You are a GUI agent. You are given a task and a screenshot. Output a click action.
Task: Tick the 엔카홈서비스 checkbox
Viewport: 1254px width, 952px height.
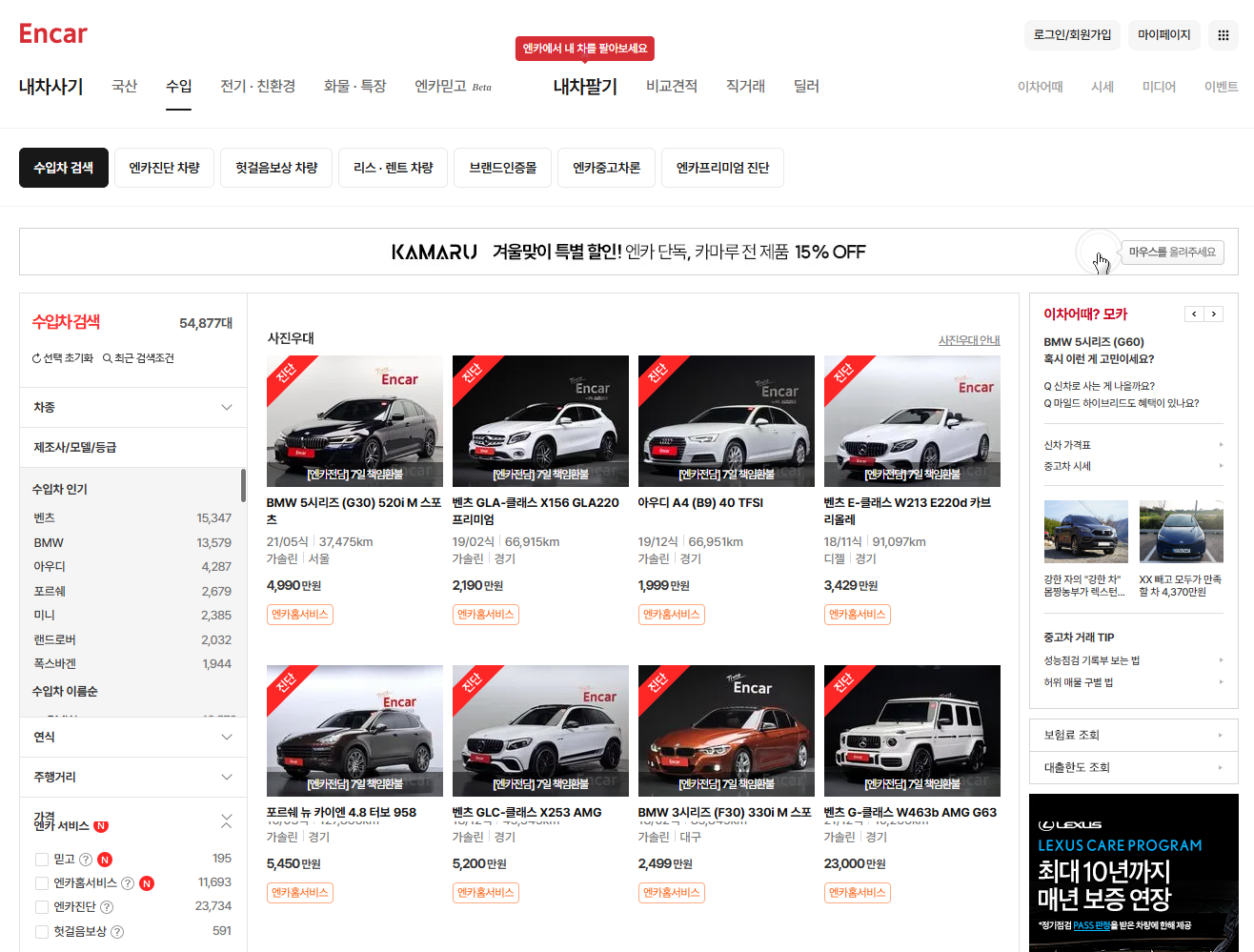tap(41, 883)
